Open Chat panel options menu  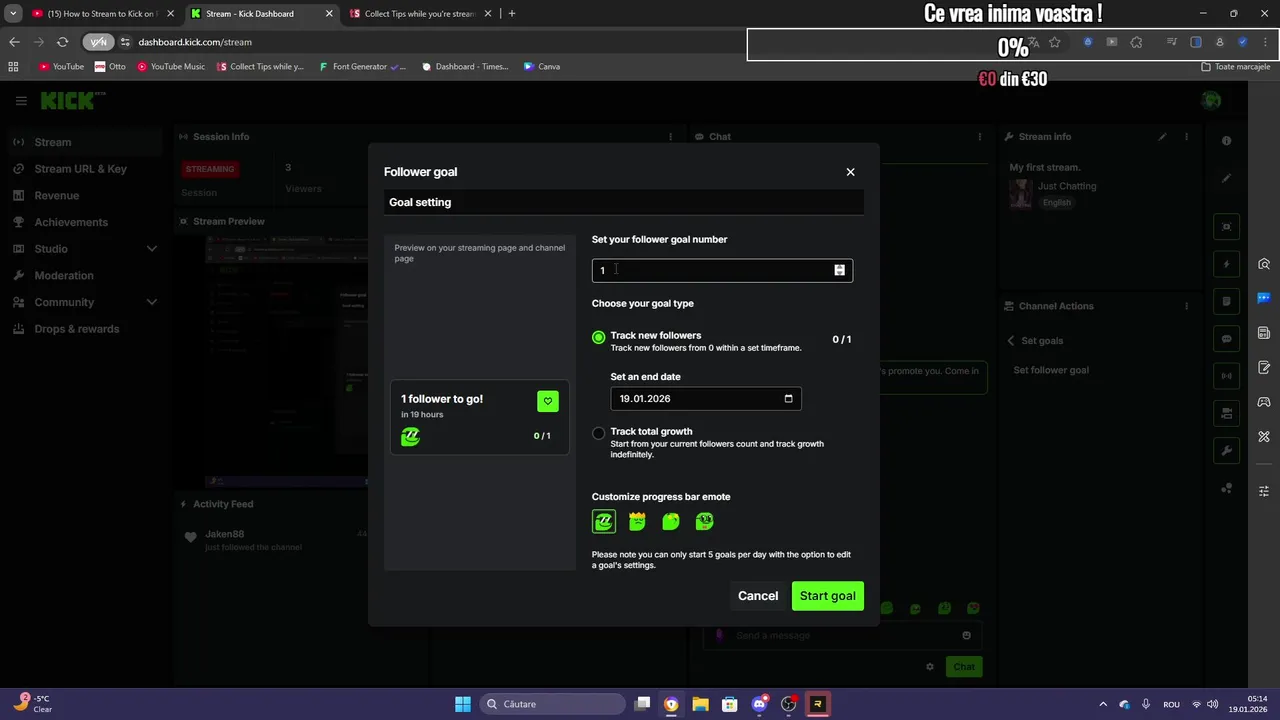pos(979,137)
